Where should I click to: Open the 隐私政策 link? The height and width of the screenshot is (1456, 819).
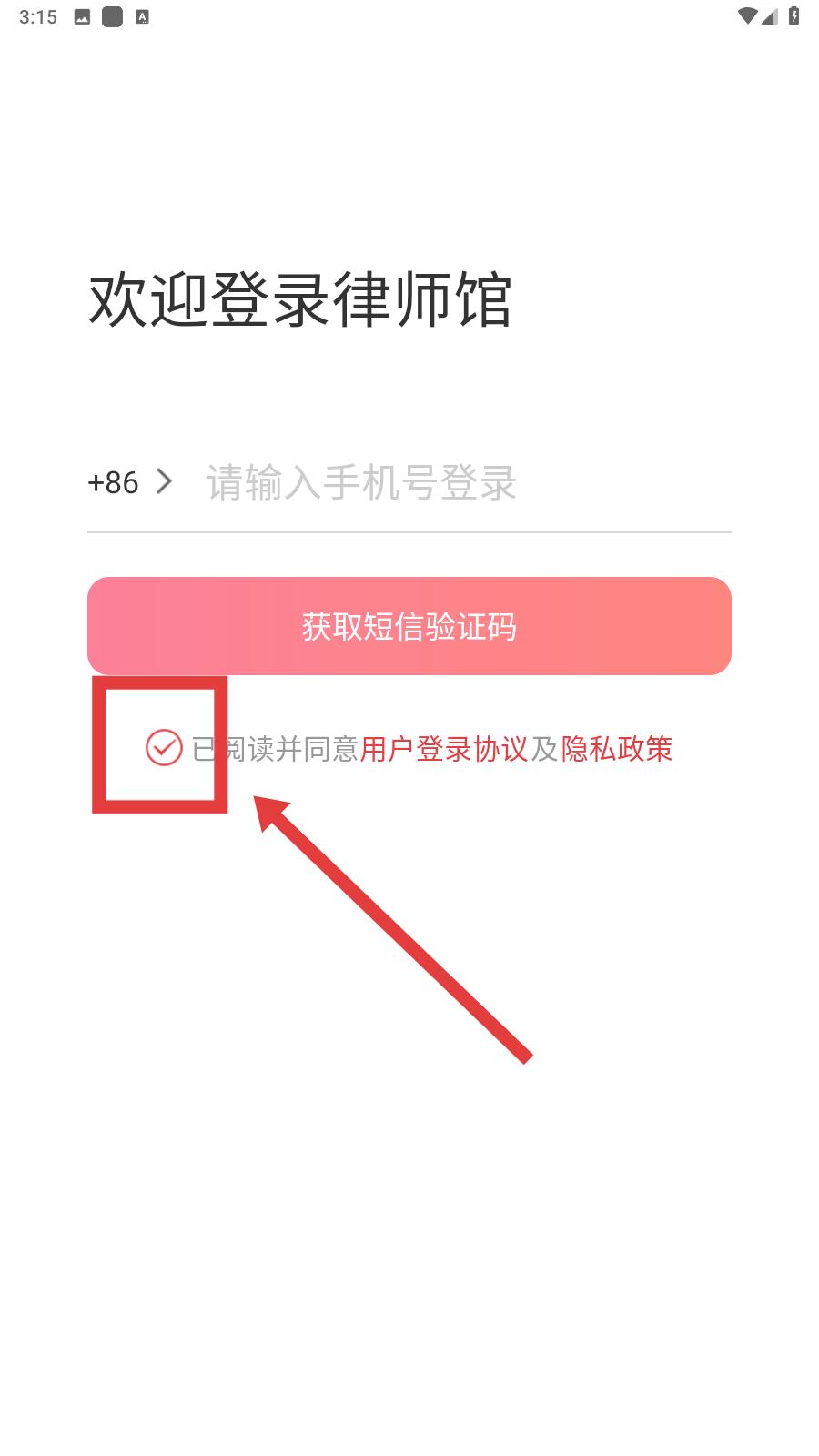point(617,749)
